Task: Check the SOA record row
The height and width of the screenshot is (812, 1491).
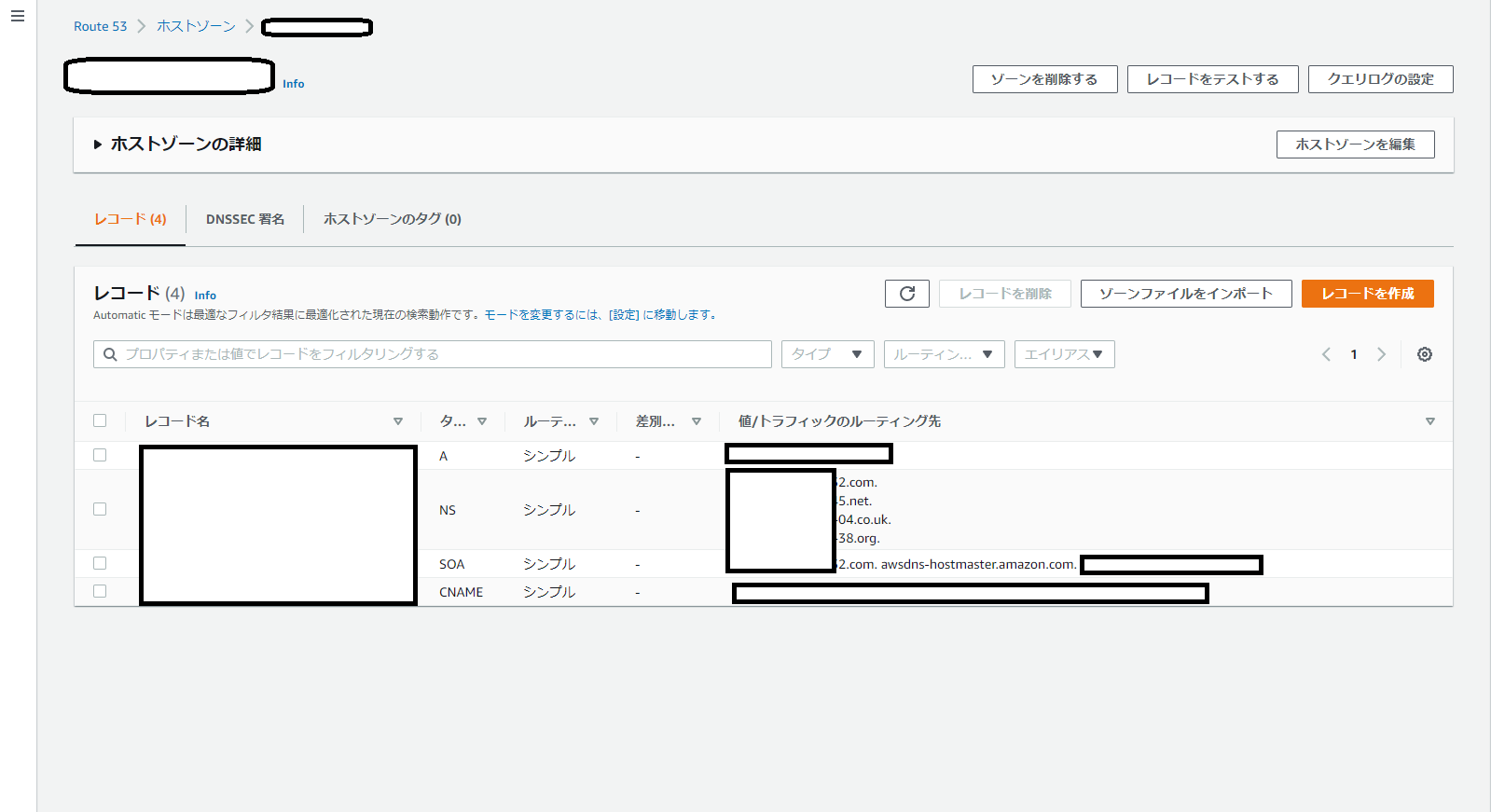Action: [x=100, y=563]
